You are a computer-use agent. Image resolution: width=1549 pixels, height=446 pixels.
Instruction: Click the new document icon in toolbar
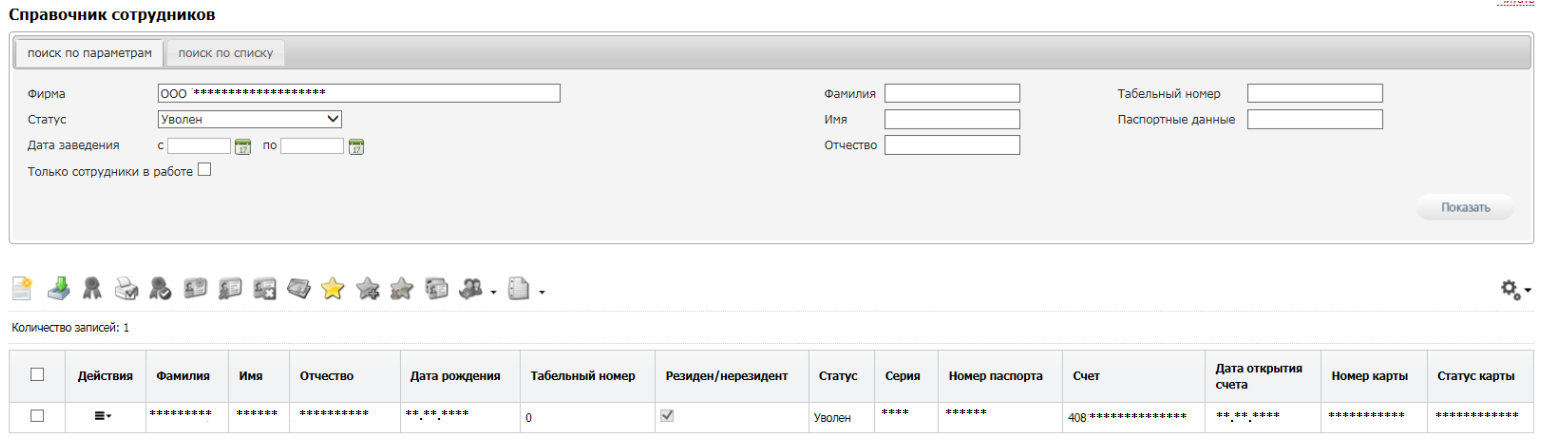[x=22, y=289]
